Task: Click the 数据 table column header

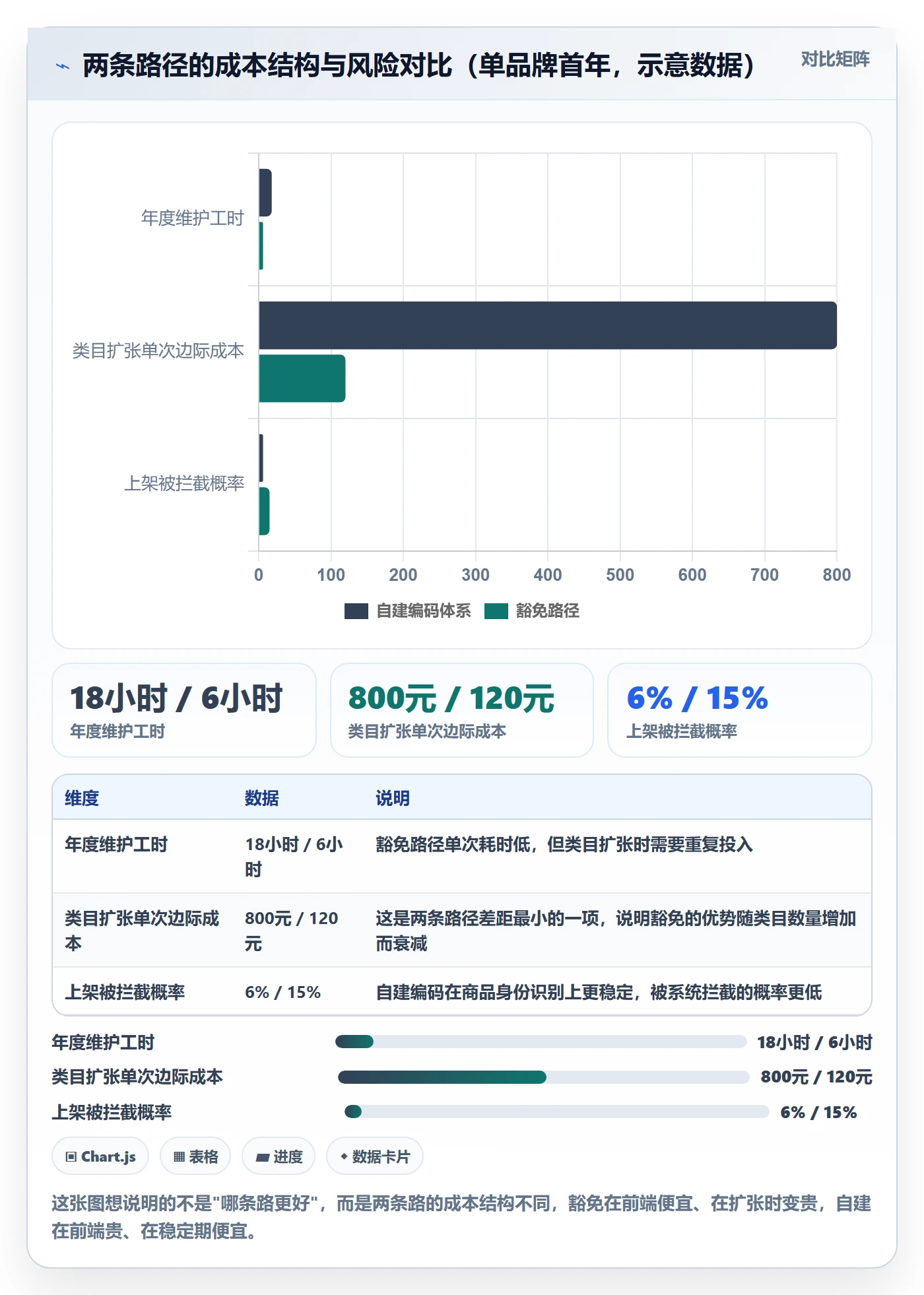Action: [x=262, y=799]
